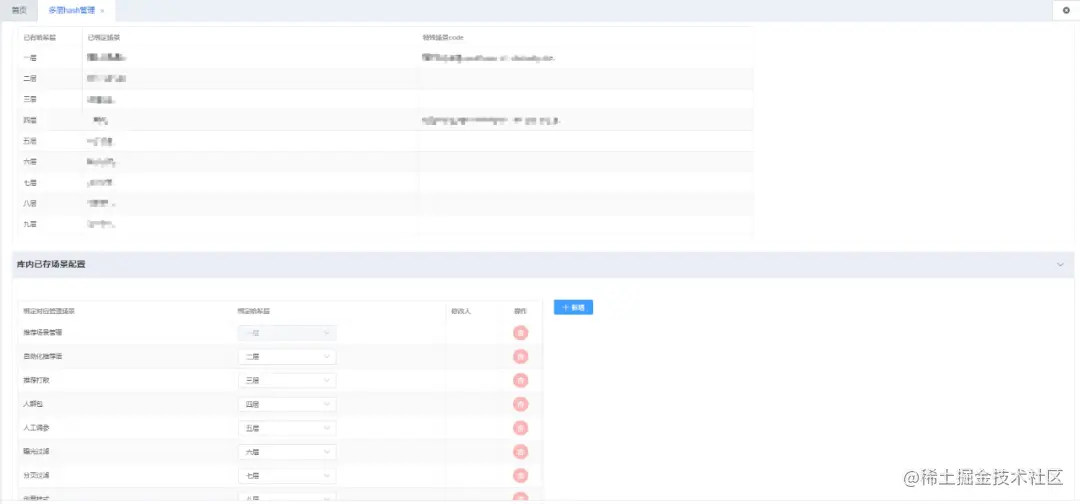Select 七层 cell in the existing layers table
Image resolution: width=1080 pixels, height=504 pixels.
[x=30, y=182]
